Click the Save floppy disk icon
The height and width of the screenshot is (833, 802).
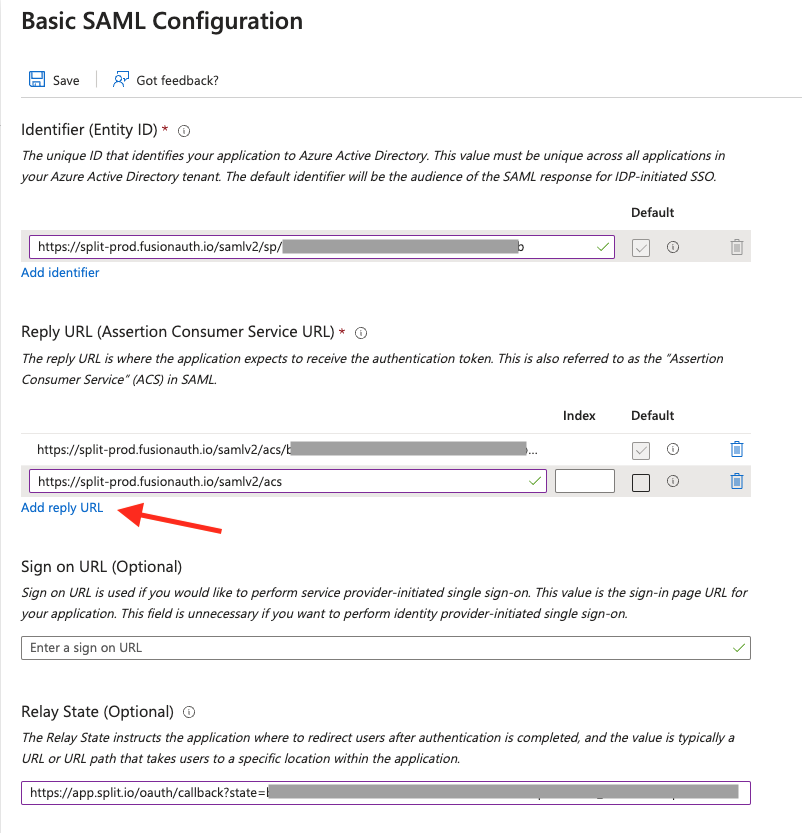click(x=37, y=80)
